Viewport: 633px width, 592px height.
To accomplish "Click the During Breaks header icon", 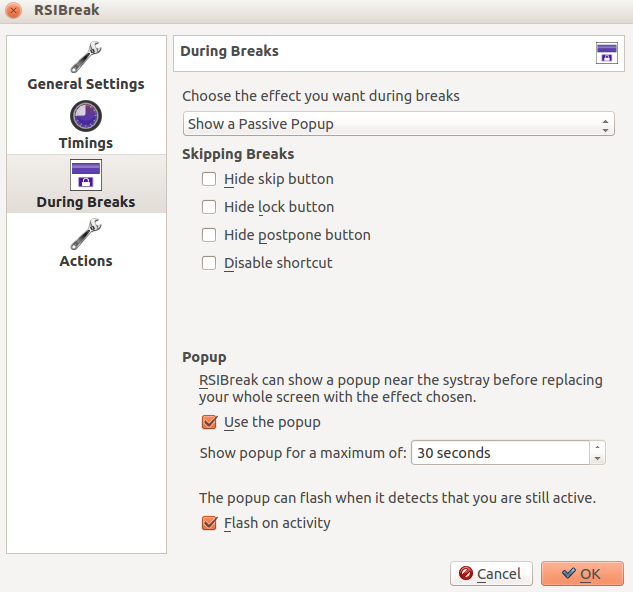I will [x=607, y=53].
